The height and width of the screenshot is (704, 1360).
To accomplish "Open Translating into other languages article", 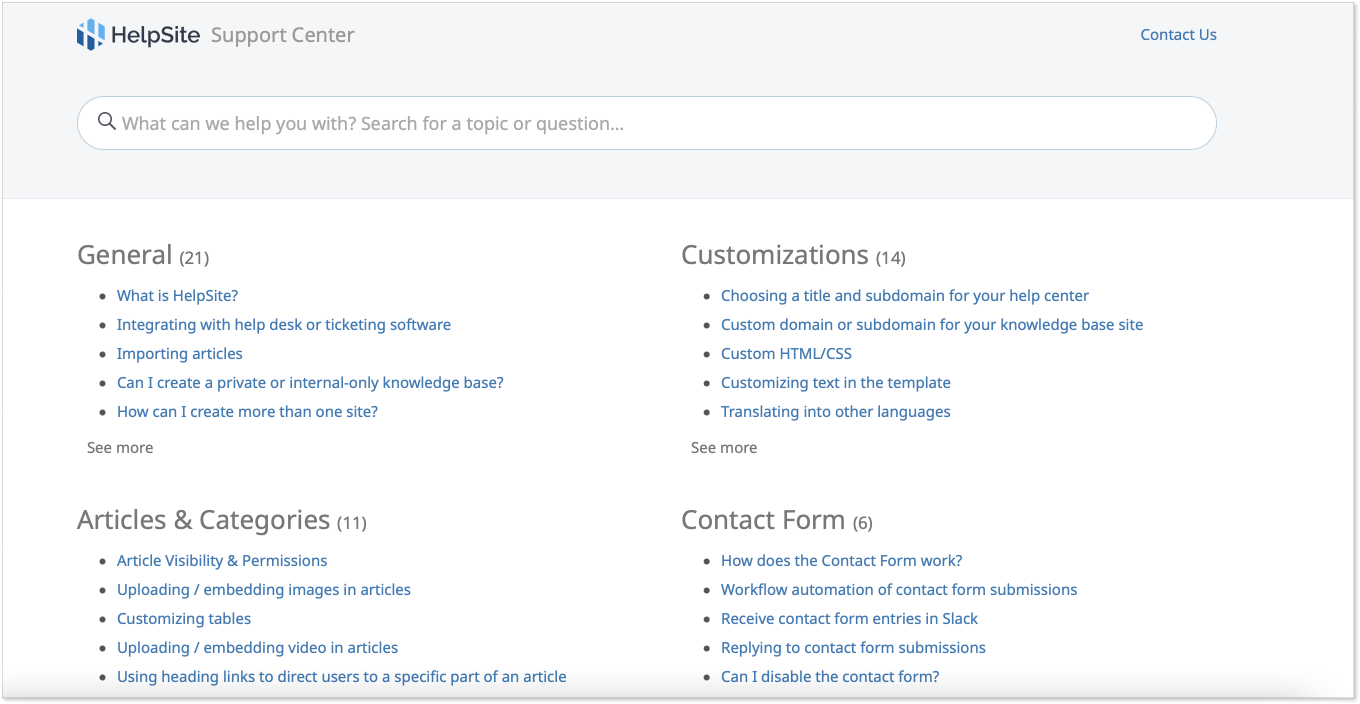I will coord(836,412).
